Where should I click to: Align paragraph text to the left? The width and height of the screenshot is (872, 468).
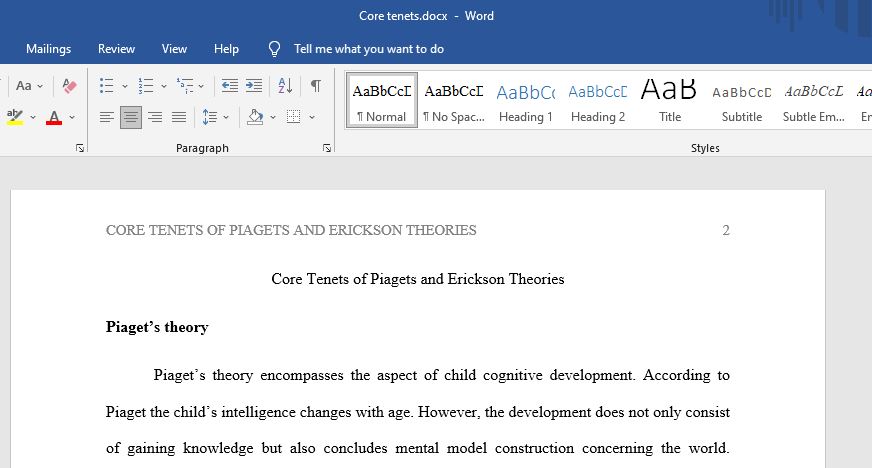tap(107, 117)
